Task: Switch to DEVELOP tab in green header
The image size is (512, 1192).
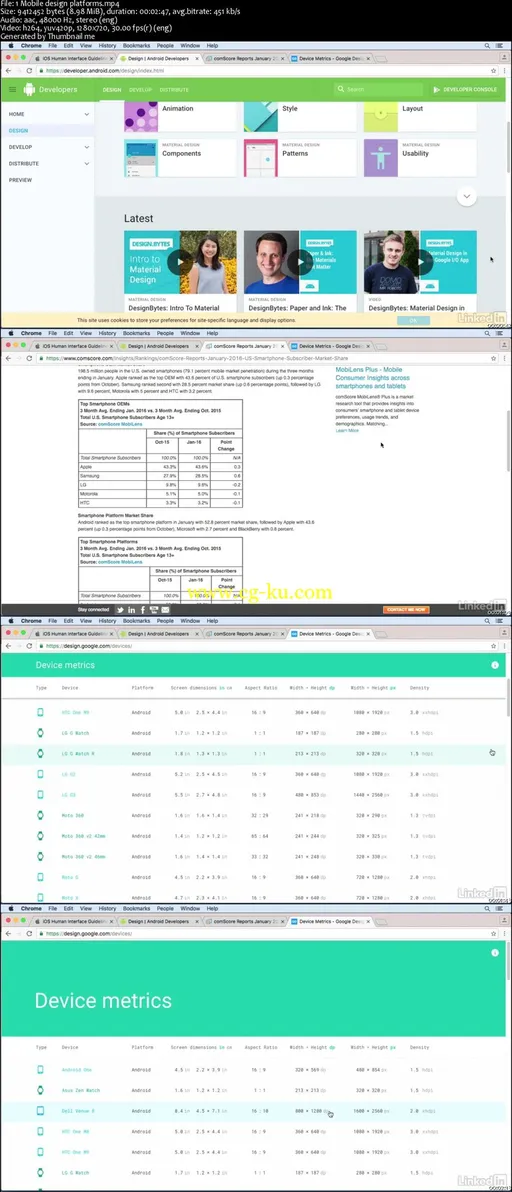Action: point(141,90)
